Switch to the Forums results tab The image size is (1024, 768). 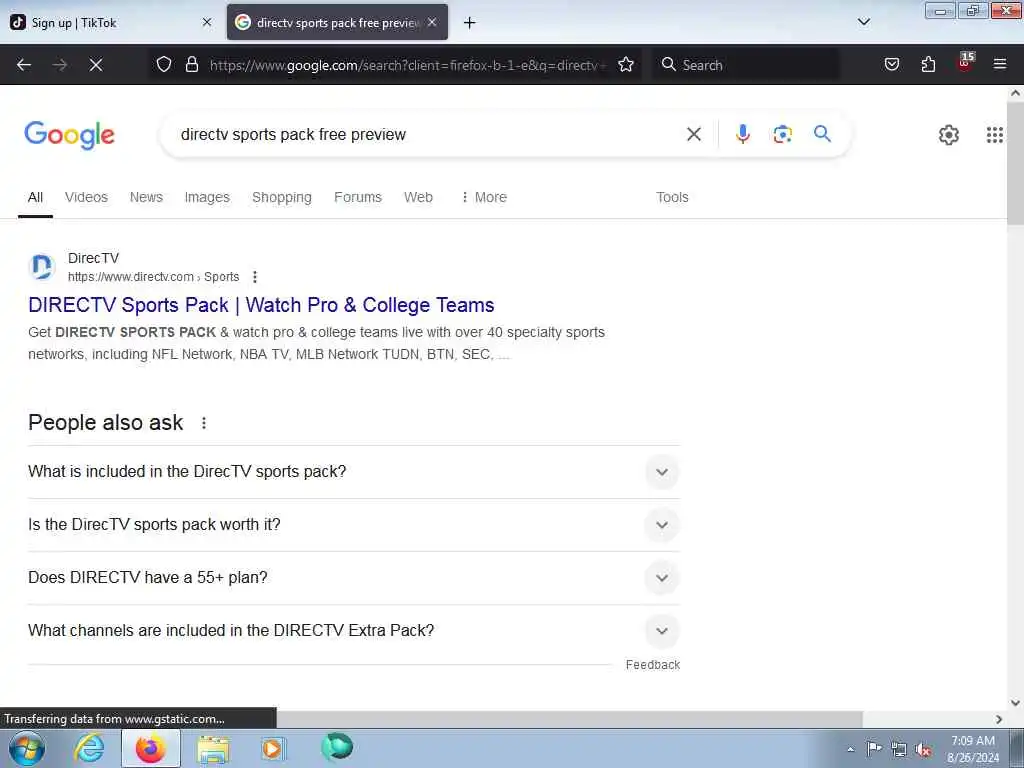tap(358, 197)
